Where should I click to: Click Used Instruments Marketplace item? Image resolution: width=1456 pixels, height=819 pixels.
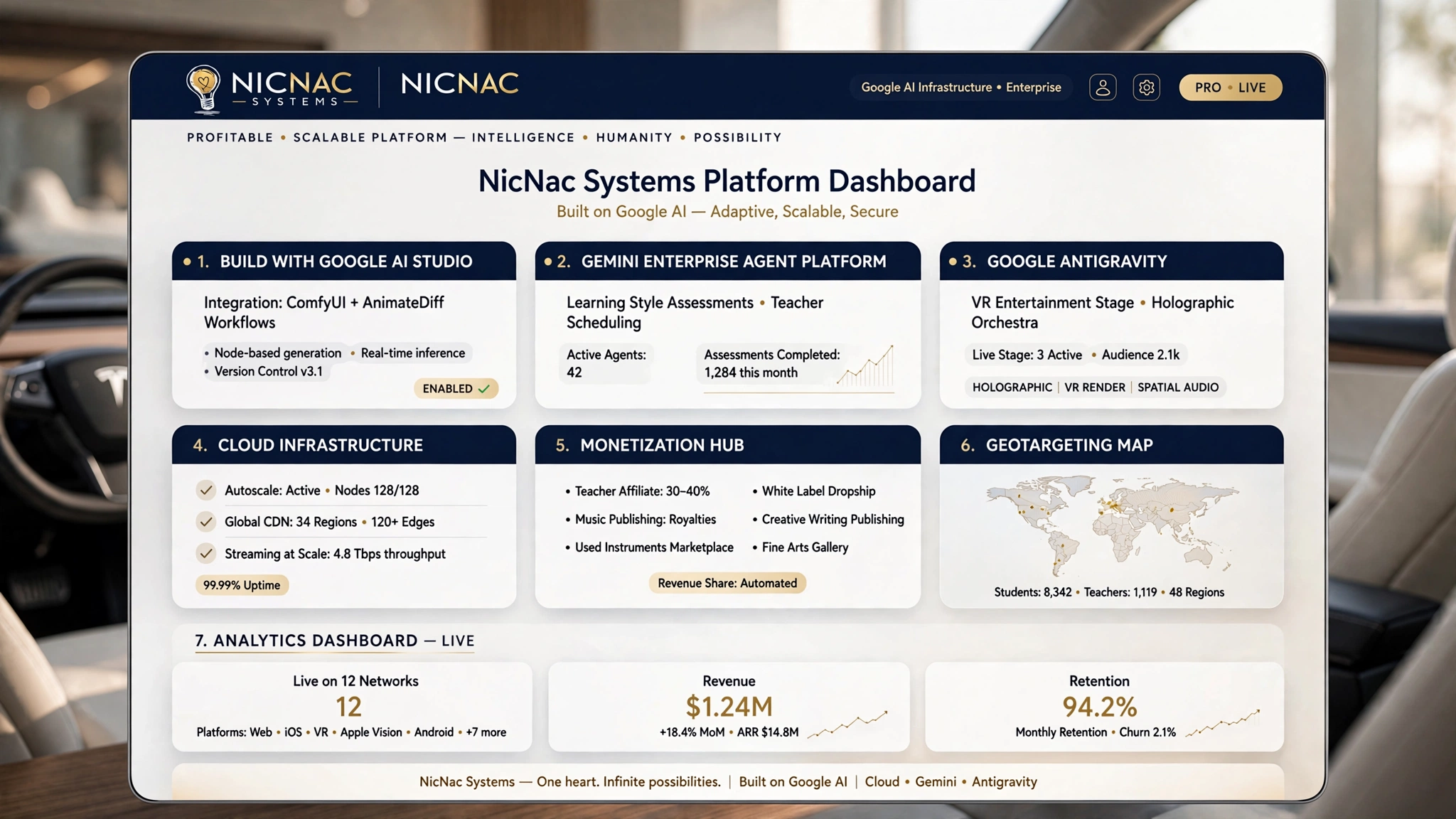654,547
